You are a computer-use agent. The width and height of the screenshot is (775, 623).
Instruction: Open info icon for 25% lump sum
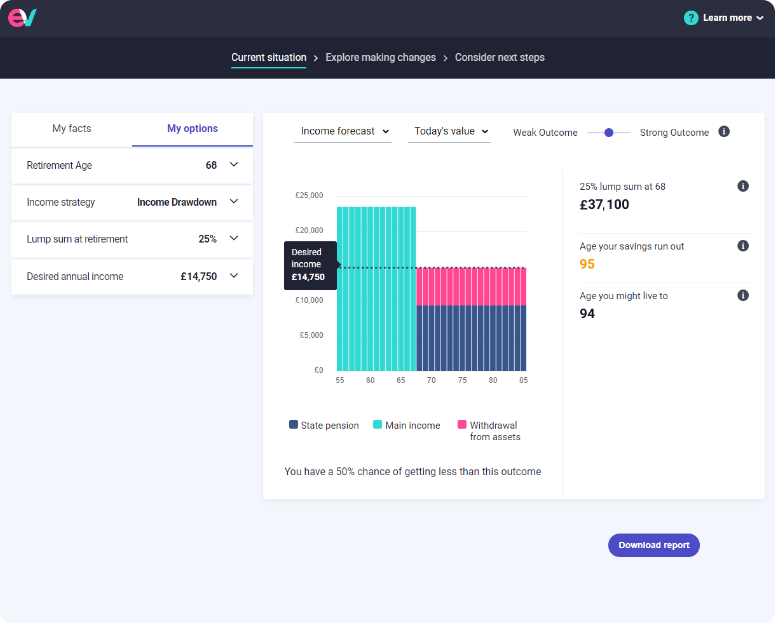pyautogui.click(x=743, y=186)
